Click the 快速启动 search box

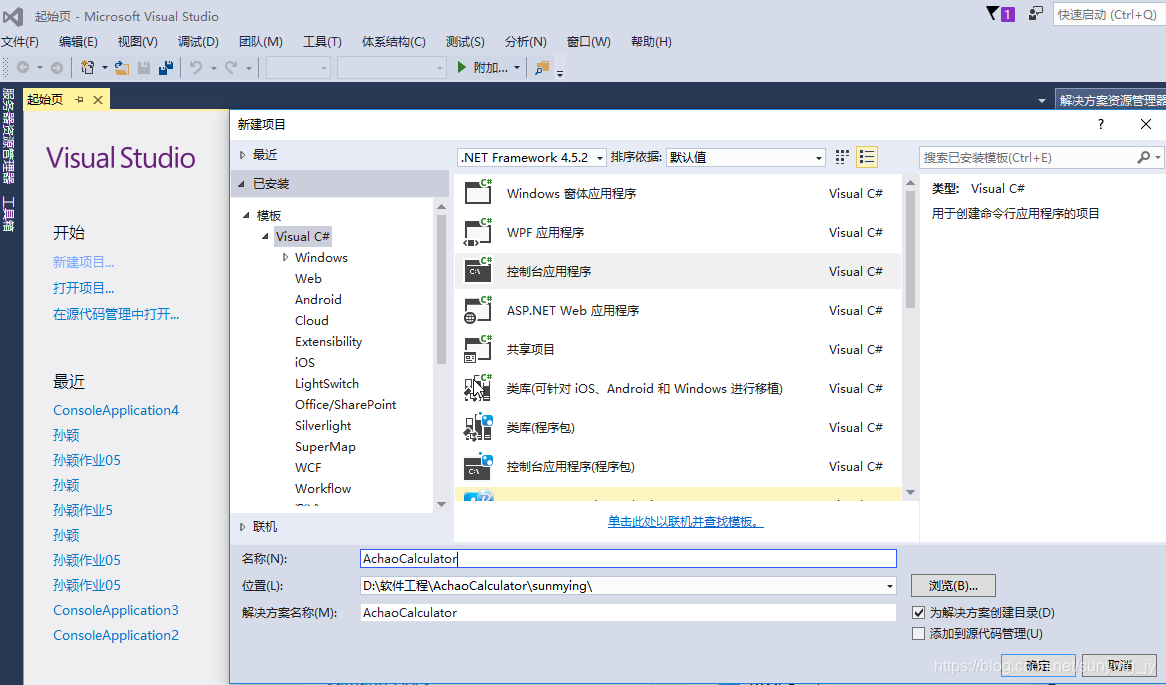(1107, 14)
